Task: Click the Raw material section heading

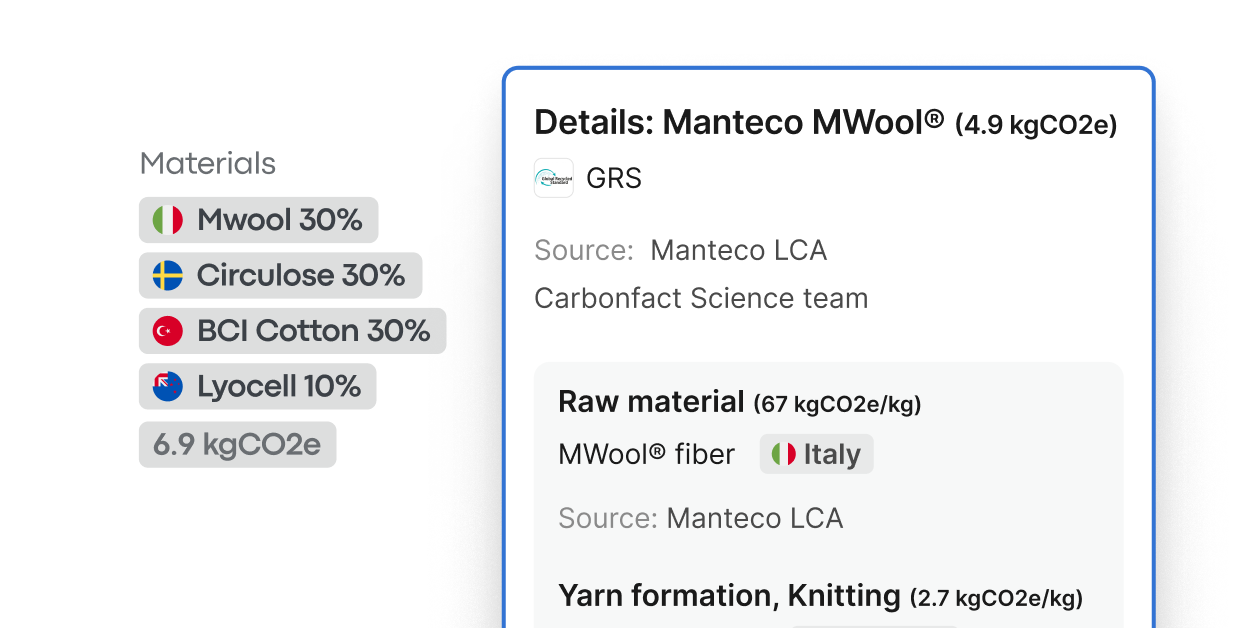Action: 651,402
